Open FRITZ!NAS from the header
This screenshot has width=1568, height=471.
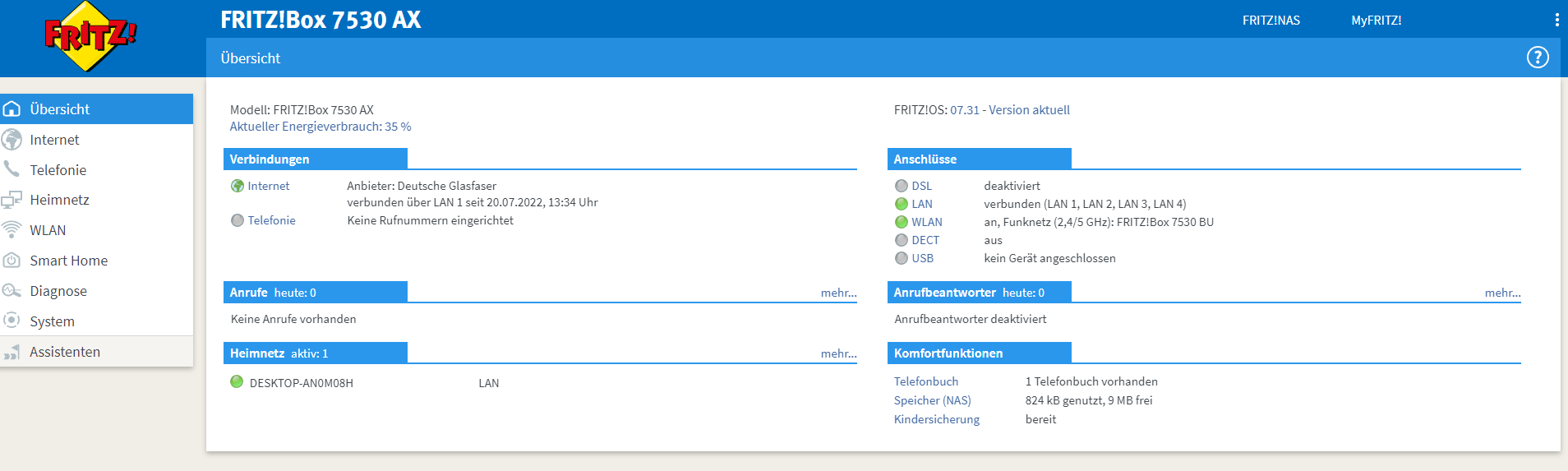(x=1271, y=21)
